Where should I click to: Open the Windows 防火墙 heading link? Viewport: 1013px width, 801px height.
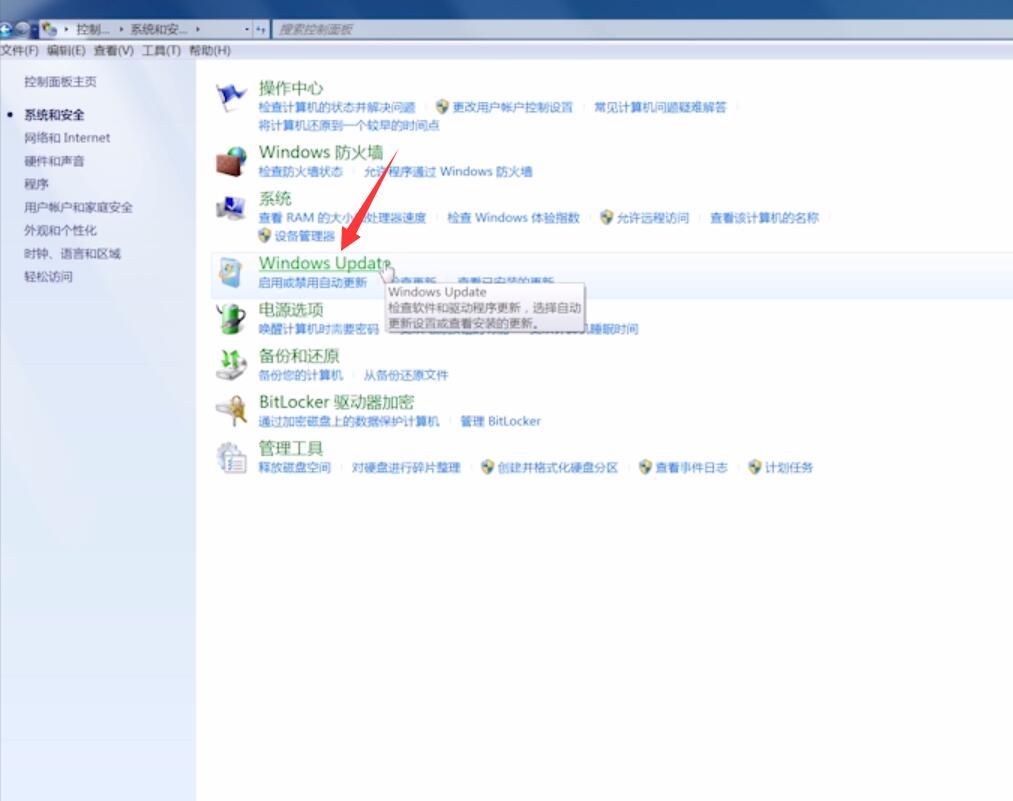321,152
